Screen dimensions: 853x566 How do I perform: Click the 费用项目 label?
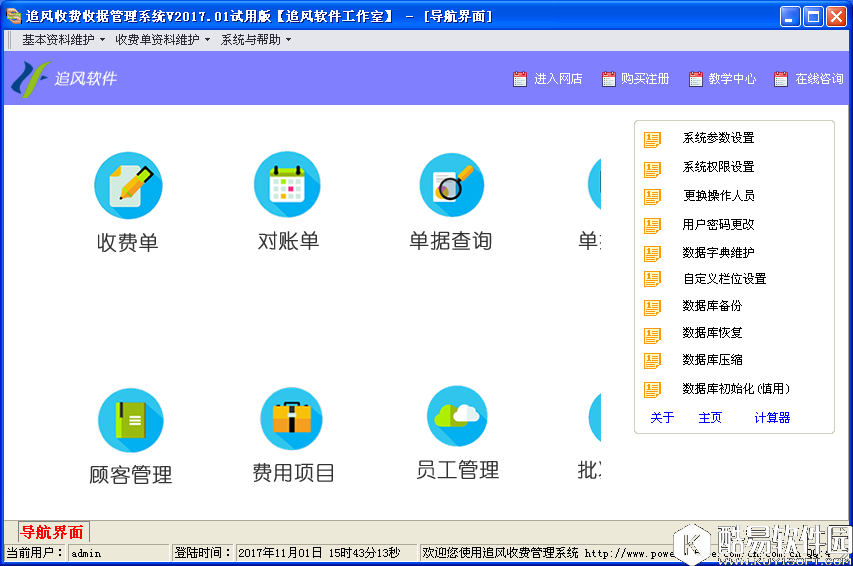coord(293,473)
